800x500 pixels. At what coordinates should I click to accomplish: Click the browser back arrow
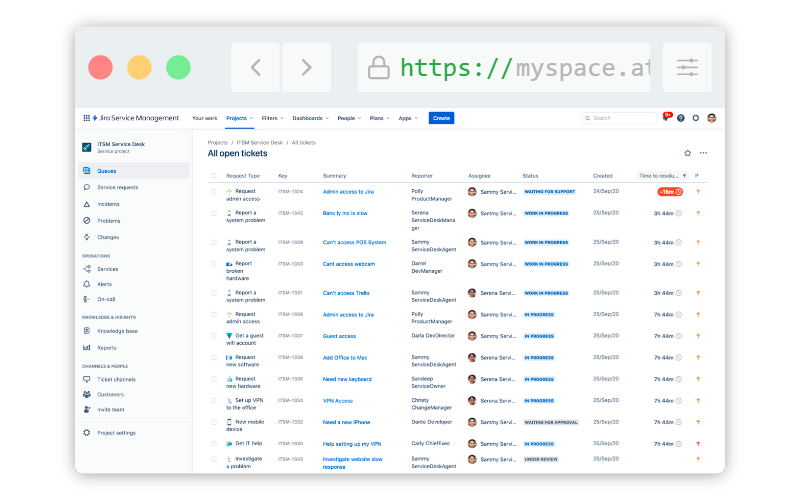(x=256, y=67)
